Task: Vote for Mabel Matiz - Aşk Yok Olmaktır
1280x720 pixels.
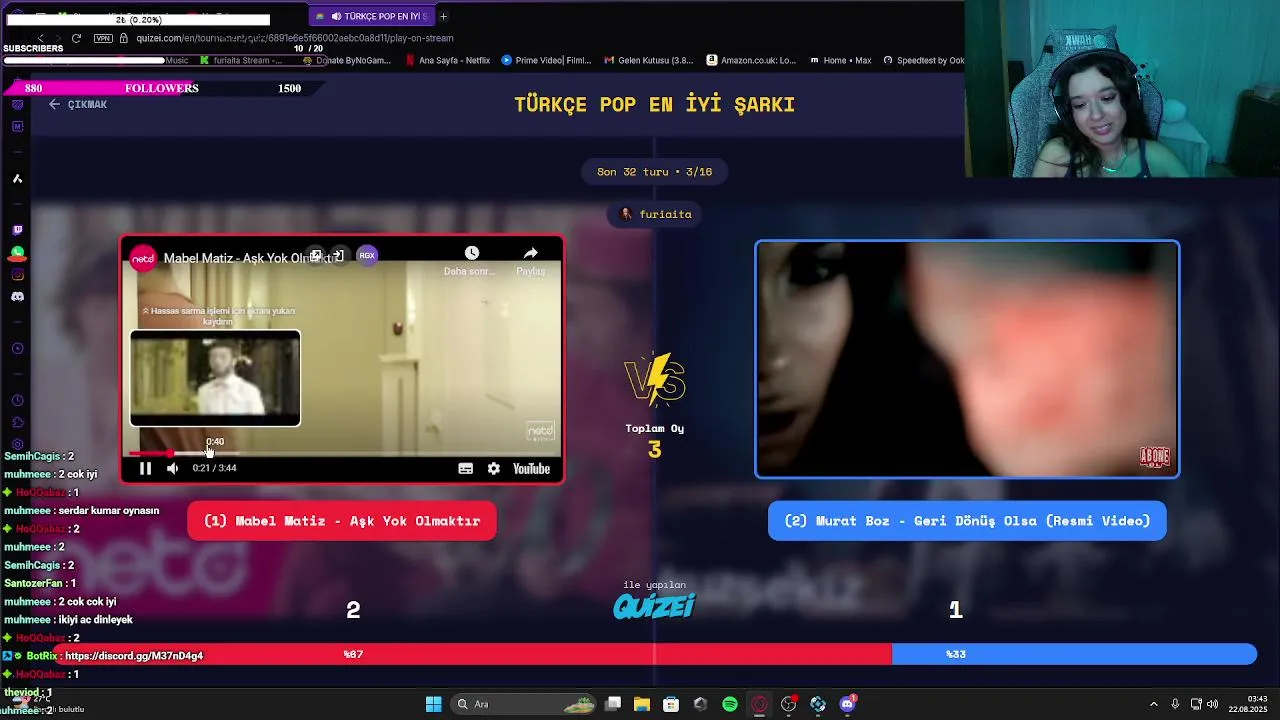Action: pyautogui.click(x=342, y=521)
